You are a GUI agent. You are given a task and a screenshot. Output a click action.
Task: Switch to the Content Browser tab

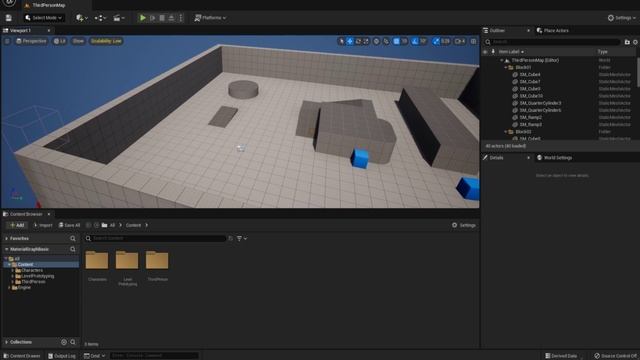[25, 214]
